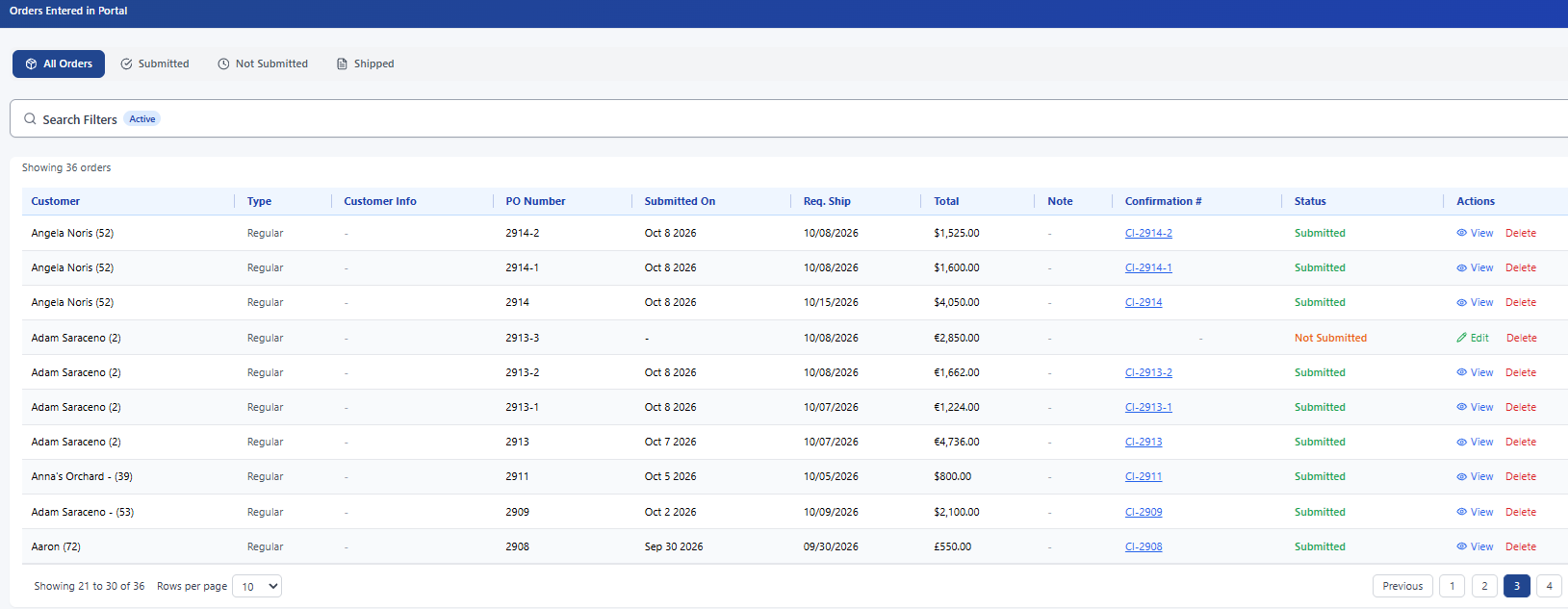The image size is (1568, 609).
Task: View order with PO 2913
Action: click(1475, 442)
